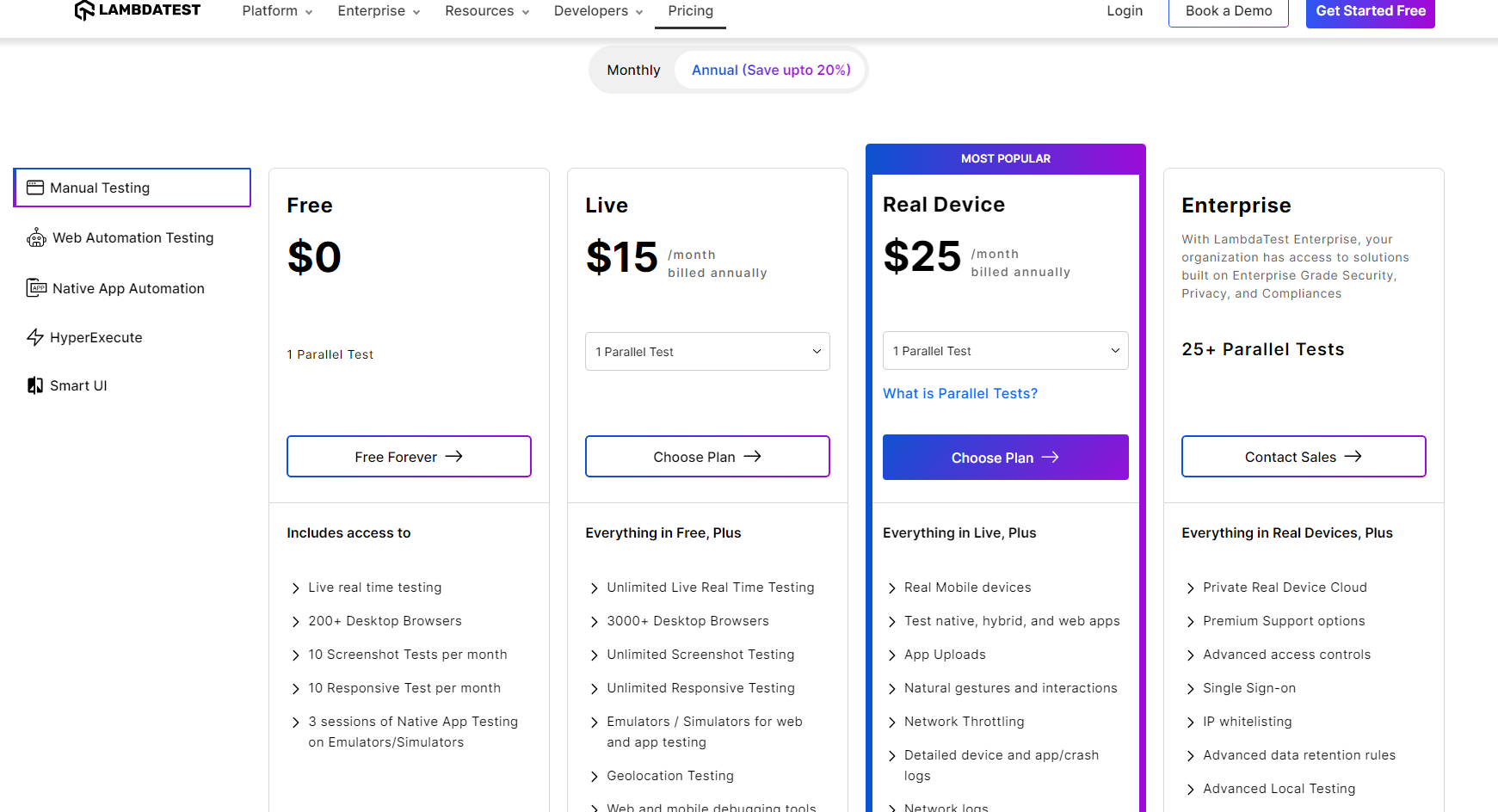
Task: Expand Private Real Device Cloud item
Action: pos(1277,587)
